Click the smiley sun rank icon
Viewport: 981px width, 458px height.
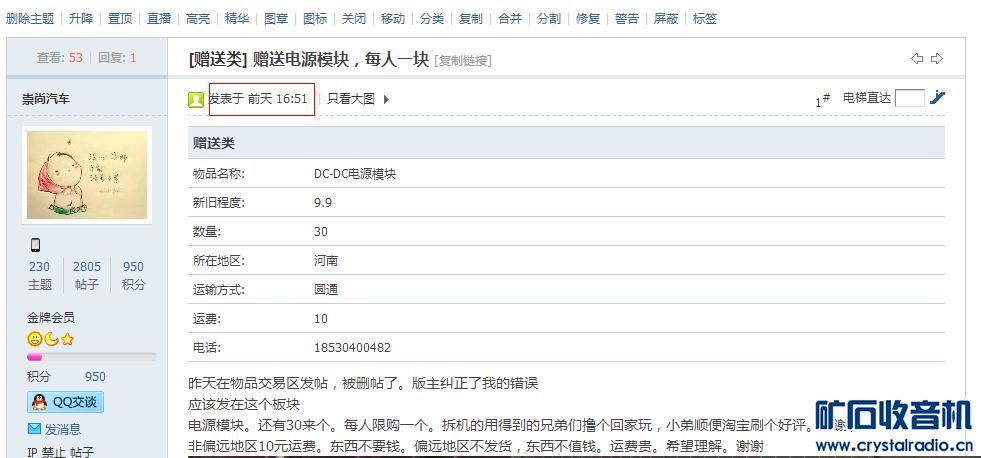click(34, 339)
